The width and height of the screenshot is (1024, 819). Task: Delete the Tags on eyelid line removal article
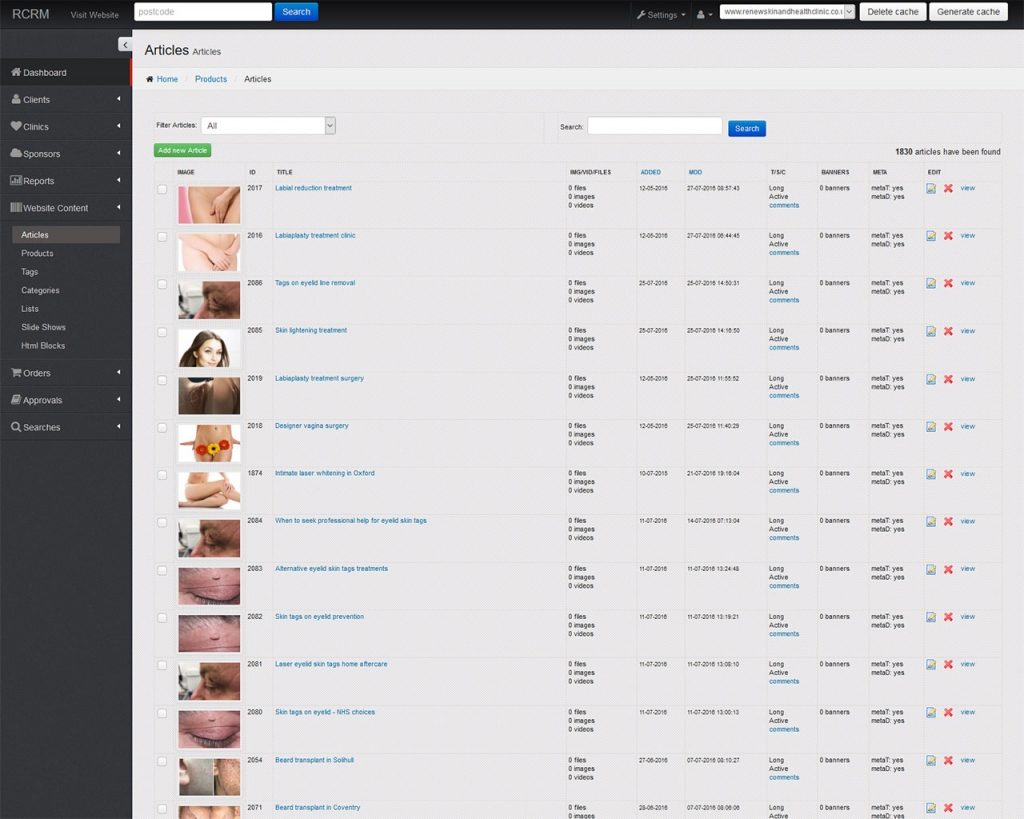click(948, 283)
